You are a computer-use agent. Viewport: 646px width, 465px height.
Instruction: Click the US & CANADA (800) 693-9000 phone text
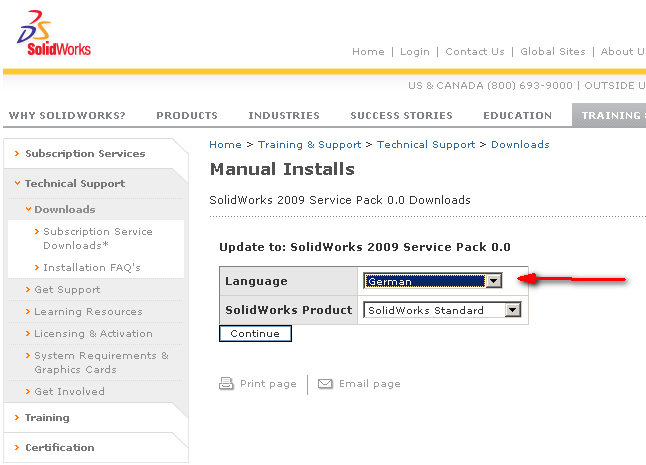click(490, 86)
